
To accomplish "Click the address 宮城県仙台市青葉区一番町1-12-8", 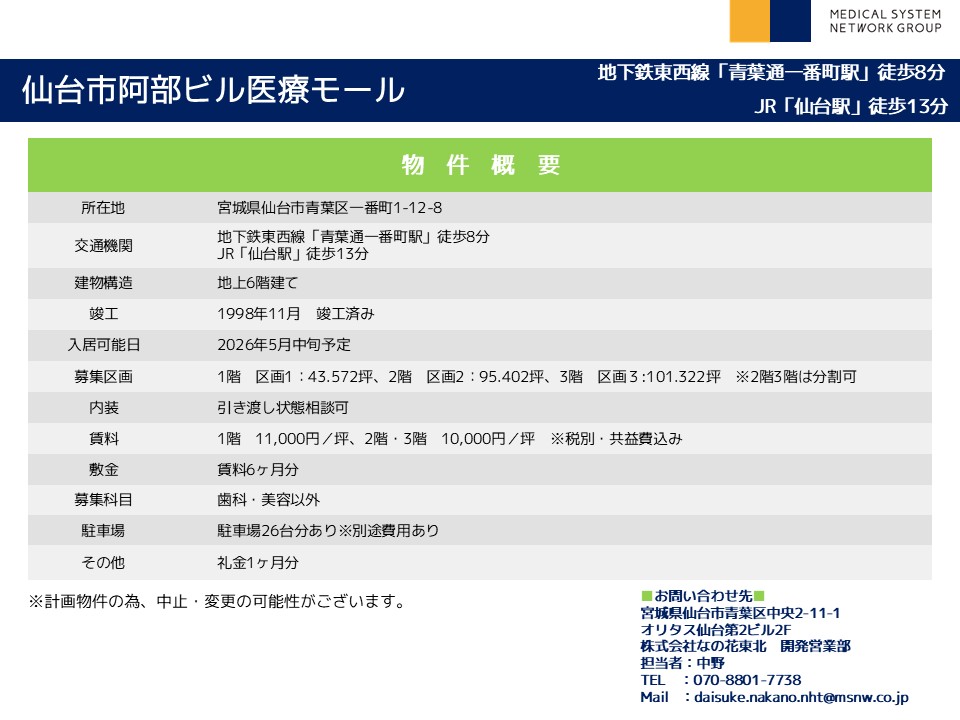I will 329,208.
